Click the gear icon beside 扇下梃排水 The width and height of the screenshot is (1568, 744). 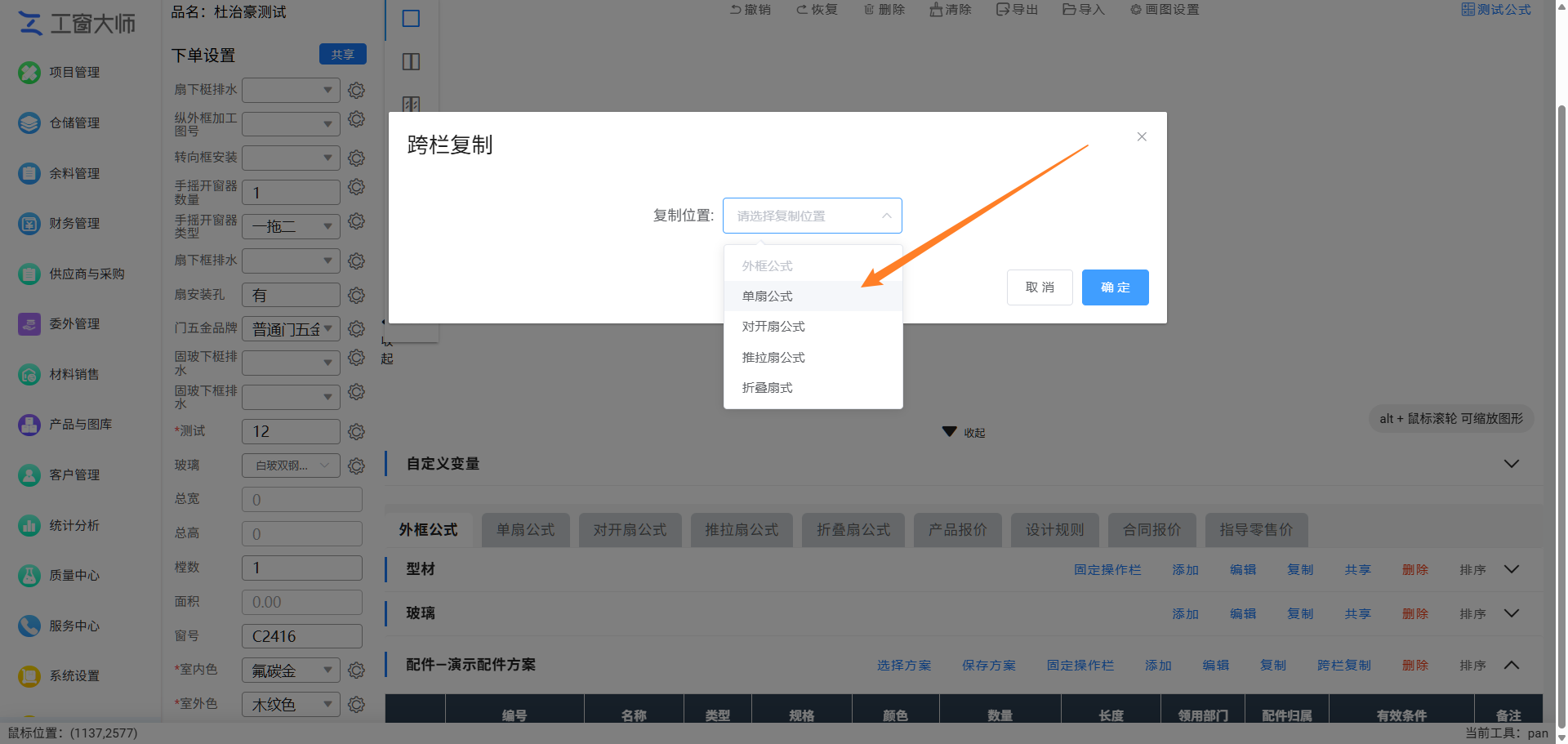[356, 90]
